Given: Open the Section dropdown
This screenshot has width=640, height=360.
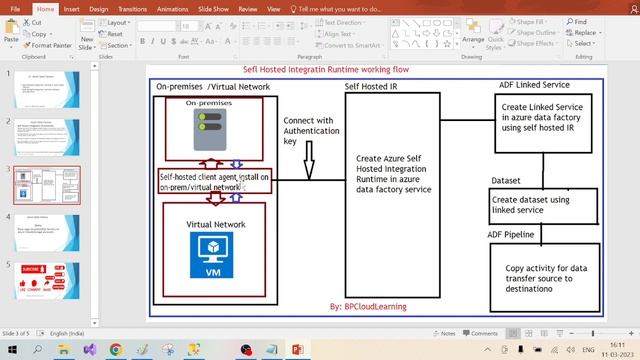Looking at the screenshot, I should click(x=116, y=45).
